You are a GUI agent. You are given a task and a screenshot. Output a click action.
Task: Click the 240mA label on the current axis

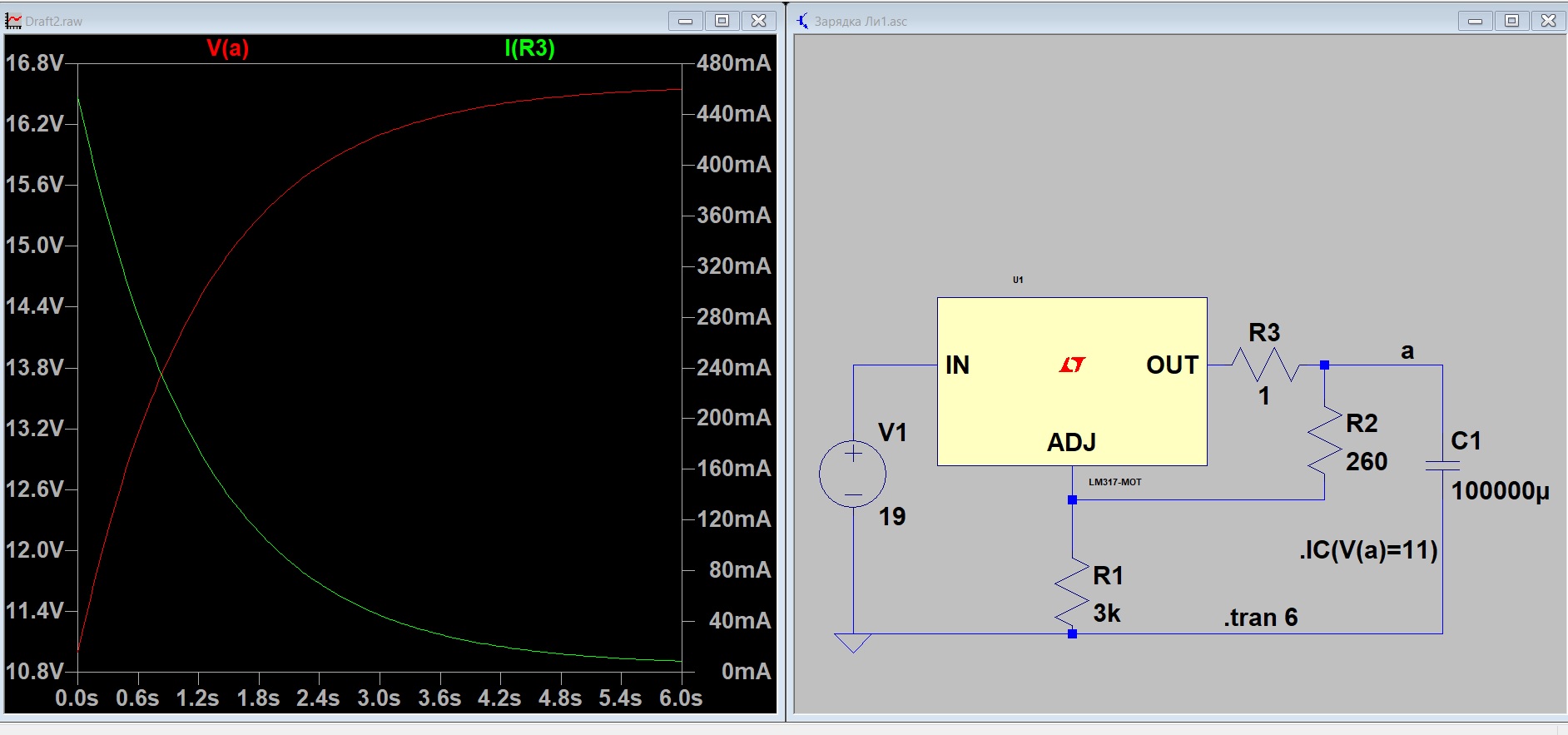pyautogui.click(x=733, y=367)
